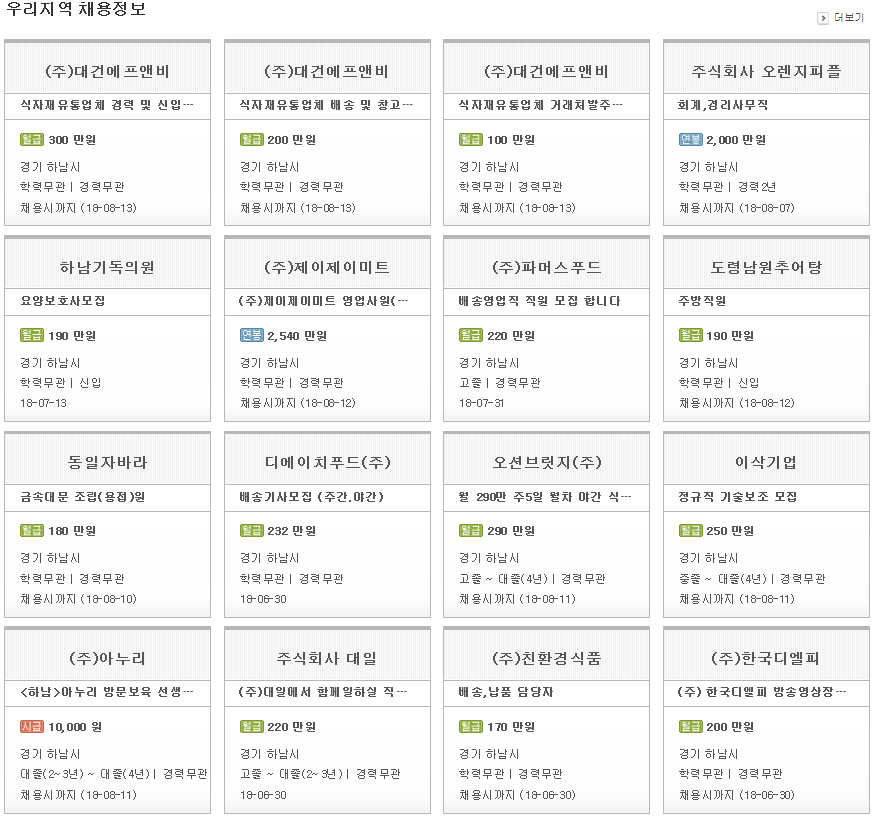This screenshot has height=819, width=873.
Task: Click the 월급 badge in 디에이치푸드(주) card
Action: [251, 531]
